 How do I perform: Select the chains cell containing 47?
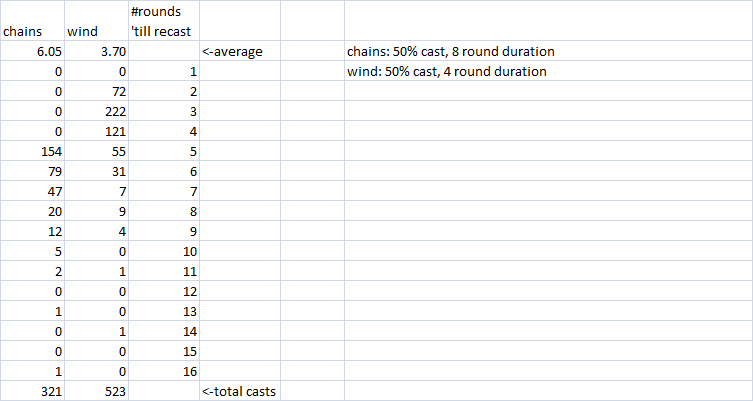pos(32,191)
